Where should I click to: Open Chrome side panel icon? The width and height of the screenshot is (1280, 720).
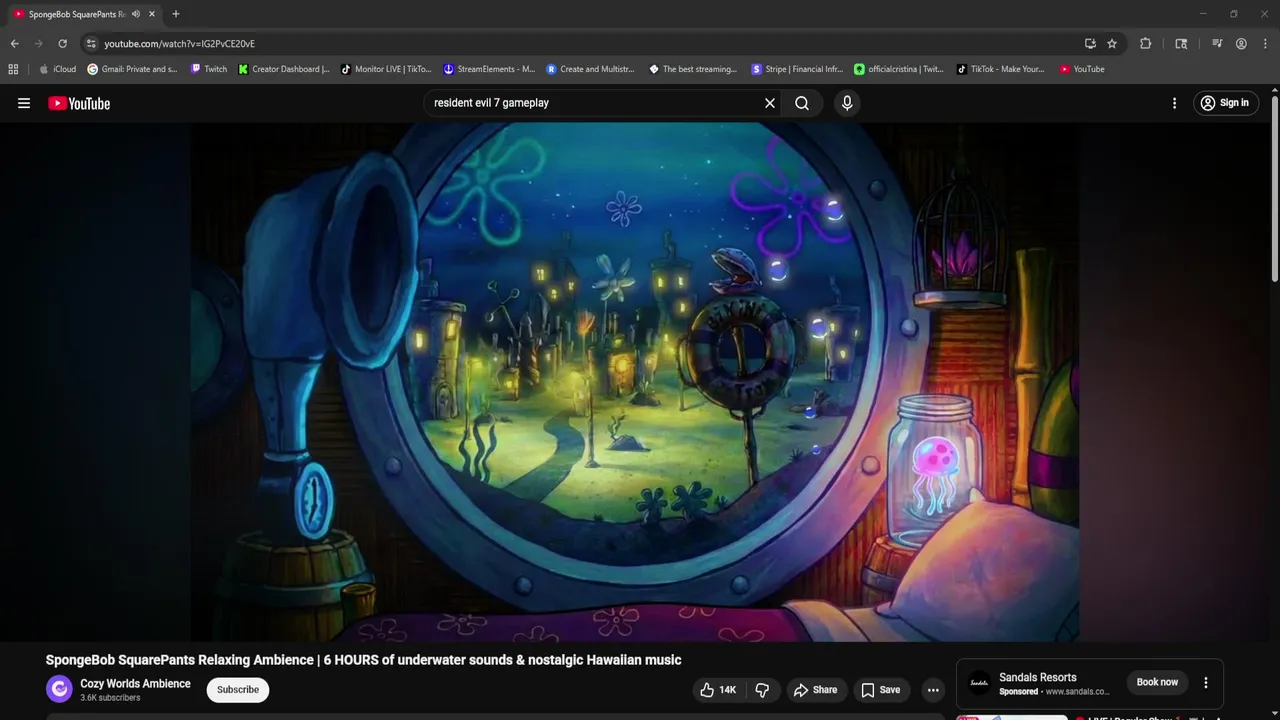[1181, 44]
